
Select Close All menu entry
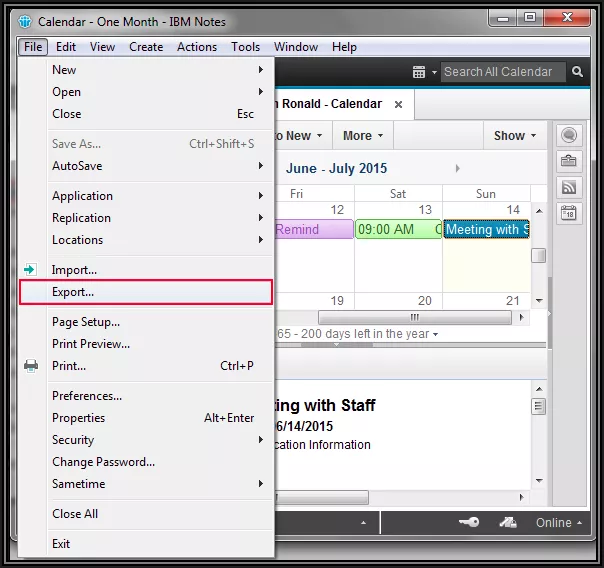click(x=146, y=513)
